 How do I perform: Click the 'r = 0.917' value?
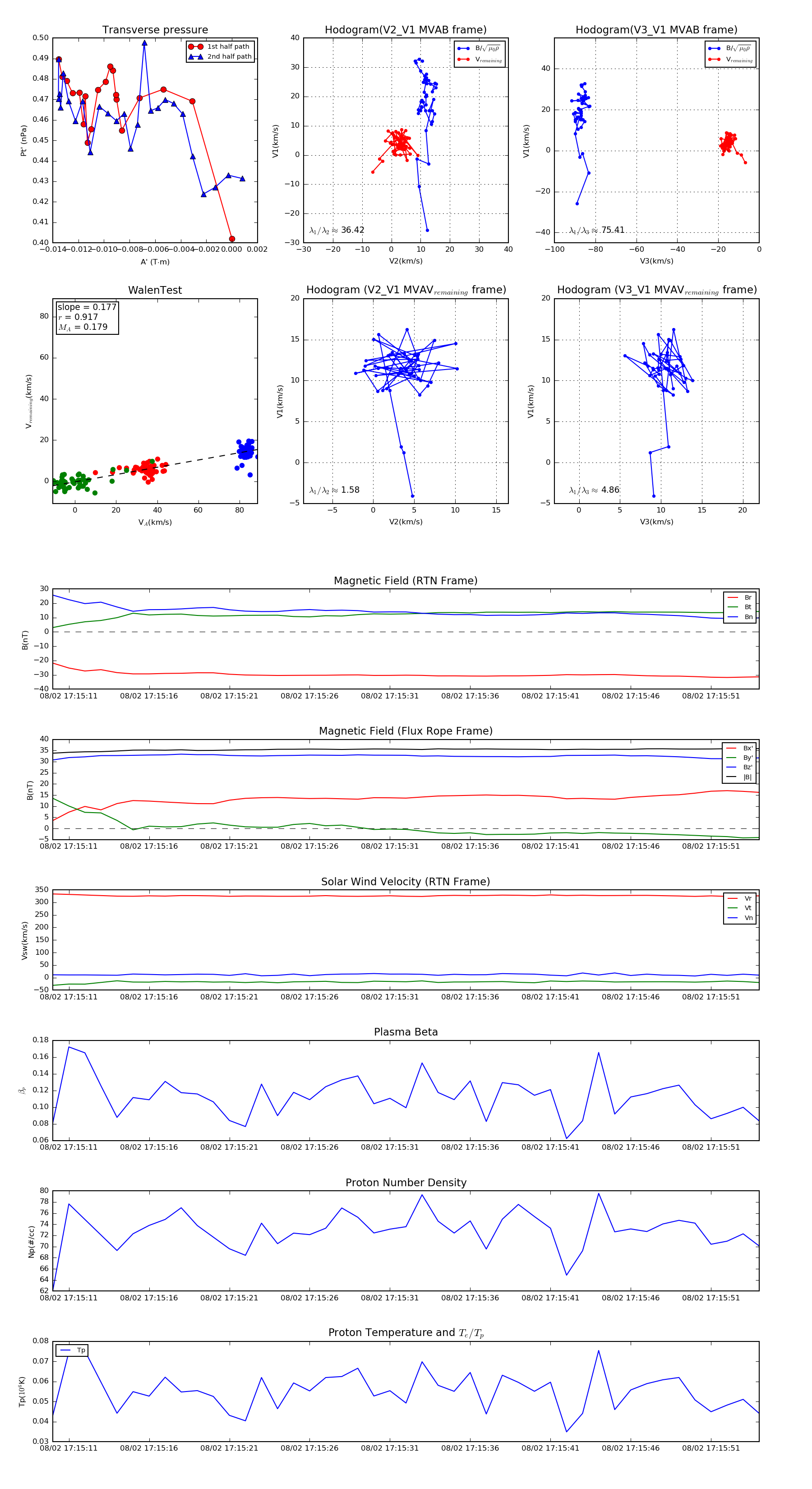[78, 317]
